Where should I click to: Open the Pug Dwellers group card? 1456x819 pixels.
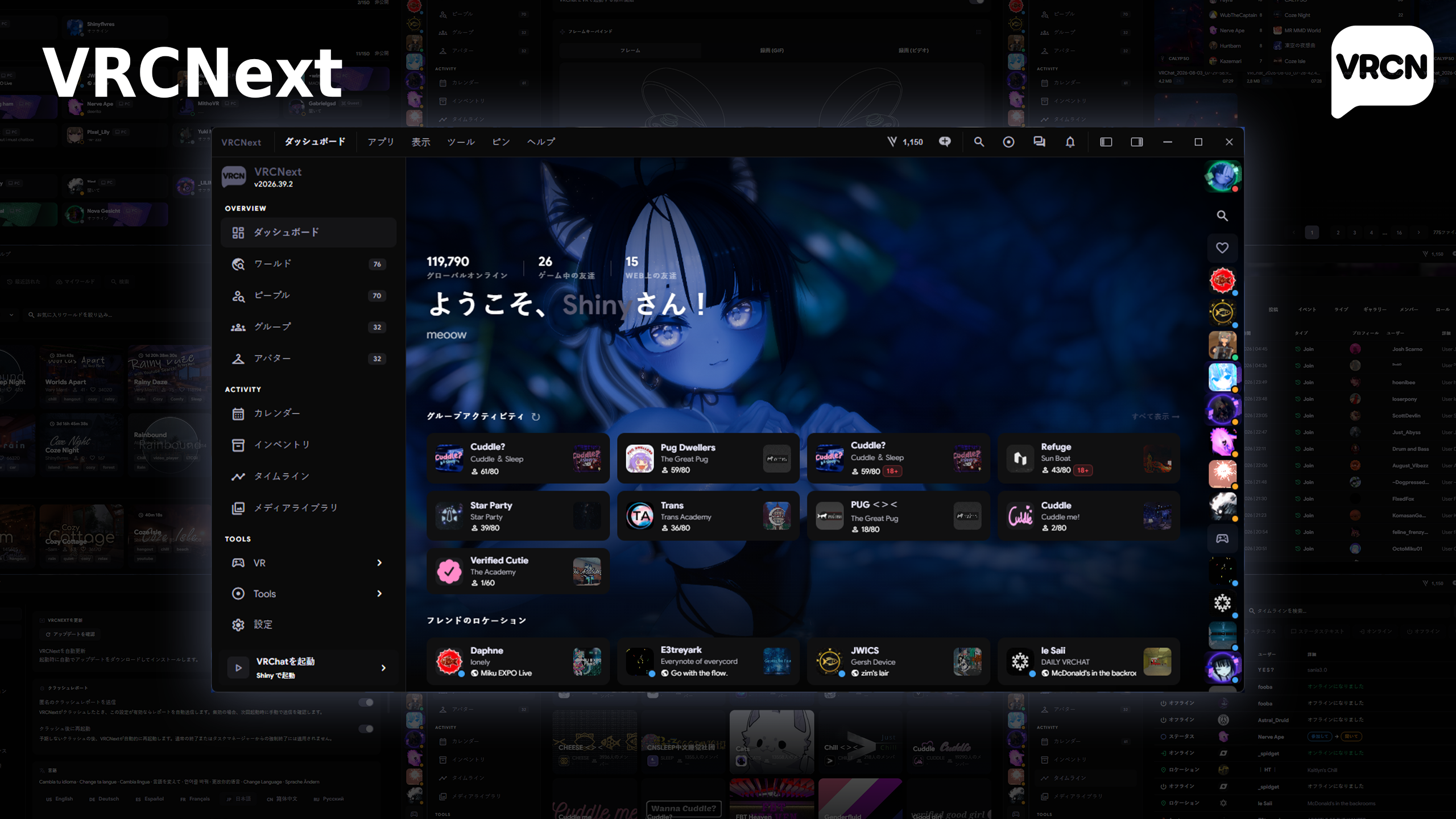pyautogui.click(x=708, y=458)
